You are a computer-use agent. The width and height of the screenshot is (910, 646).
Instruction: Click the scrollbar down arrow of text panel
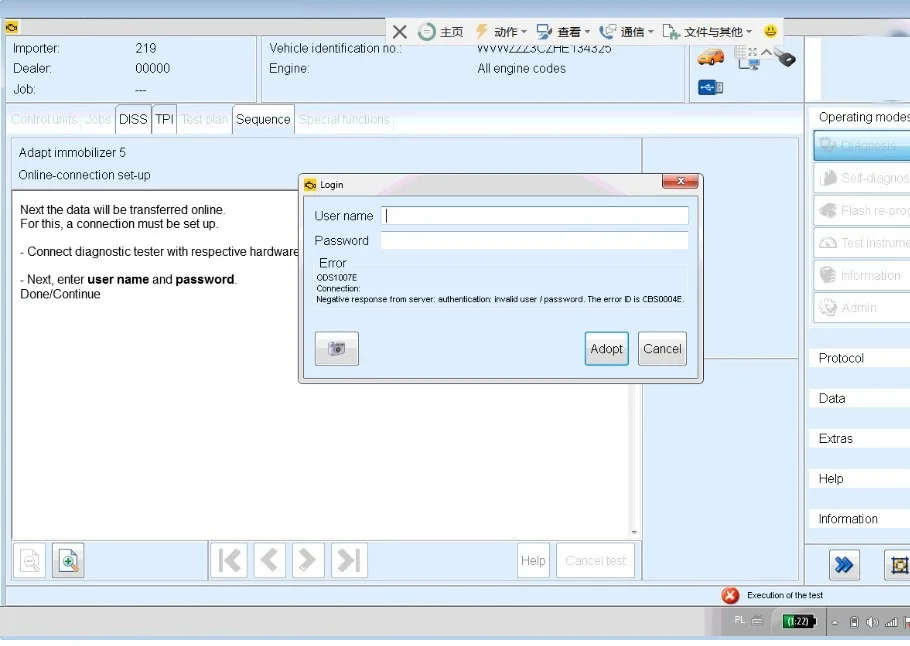point(634,532)
